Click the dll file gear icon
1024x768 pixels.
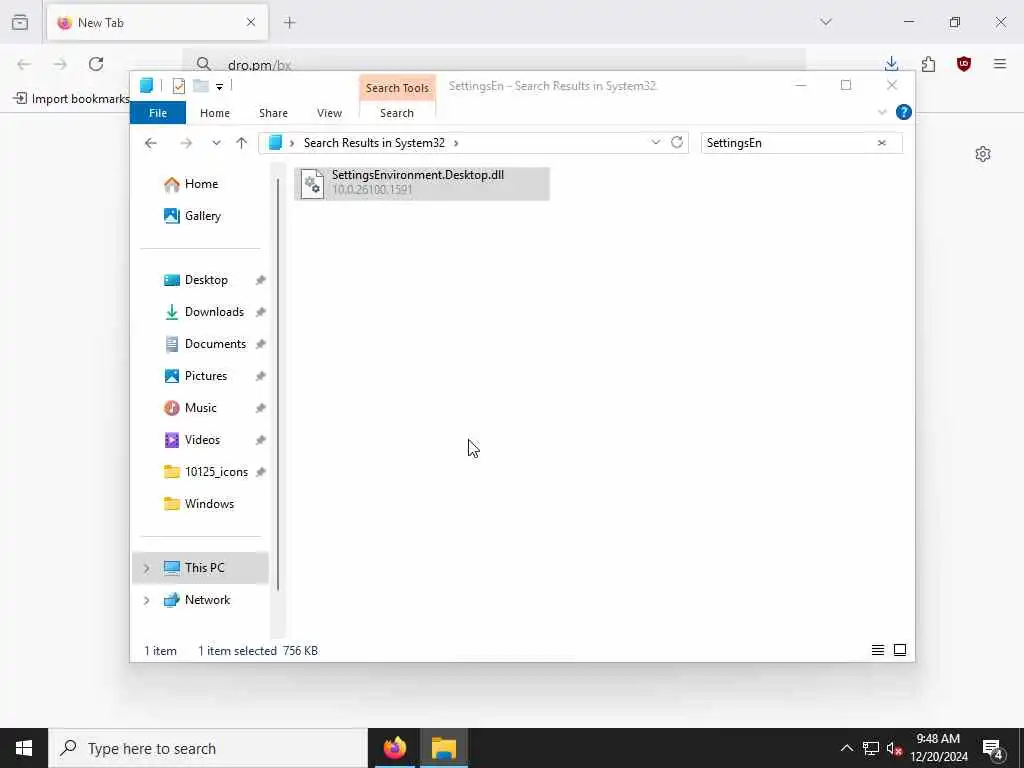(x=312, y=184)
